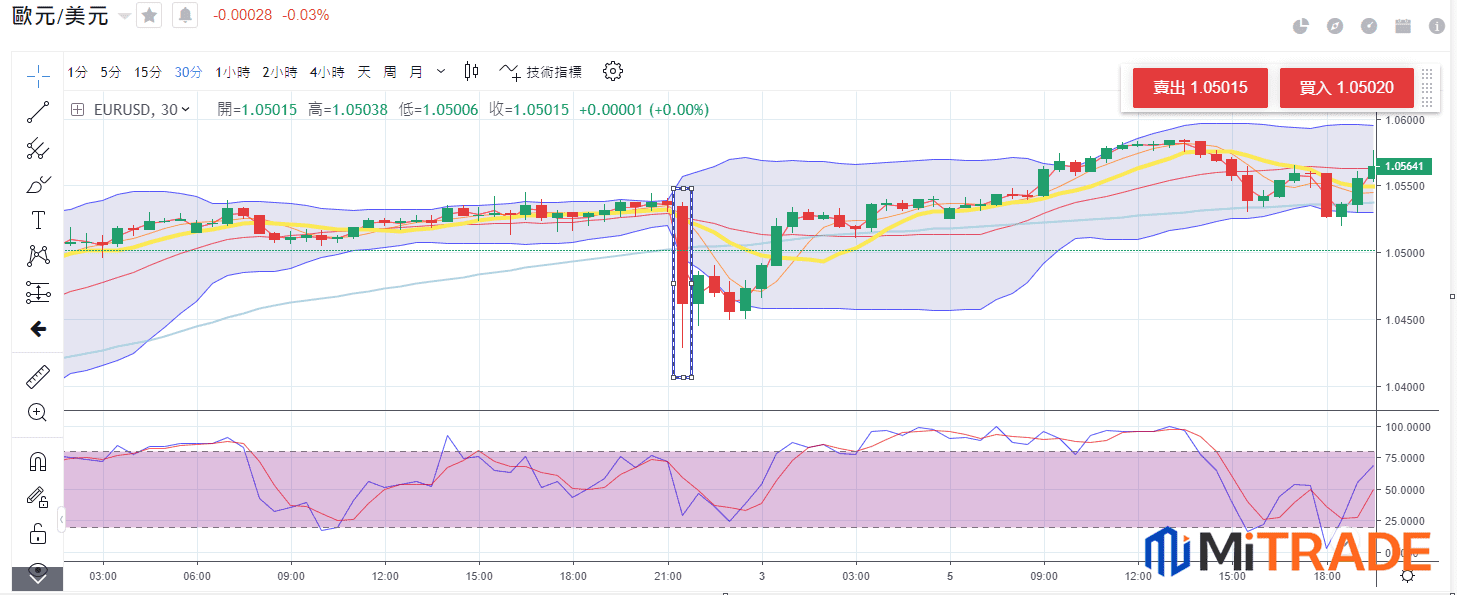Image resolution: width=1457 pixels, height=595 pixels.
Task: Click the pie chart icon at top right
Action: (1301, 27)
